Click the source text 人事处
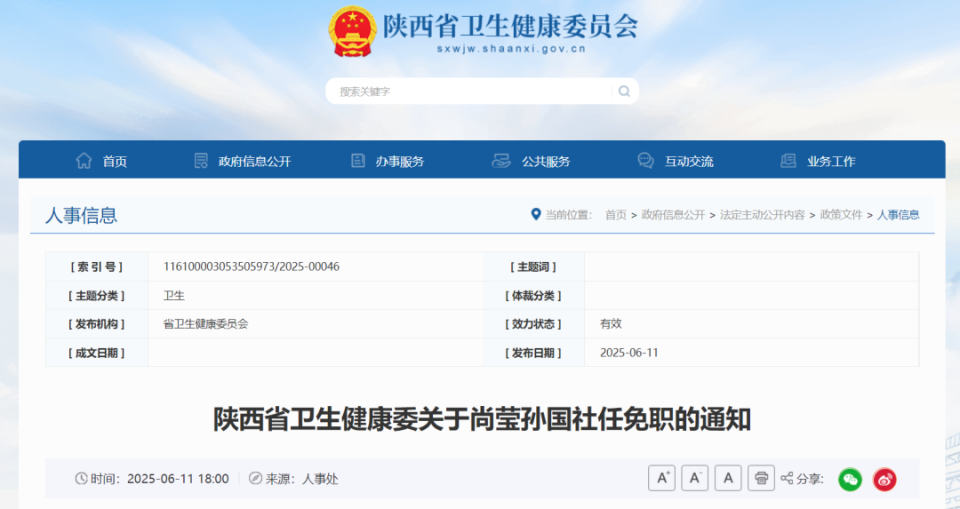This screenshot has height=509, width=960. [x=320, y=478]
